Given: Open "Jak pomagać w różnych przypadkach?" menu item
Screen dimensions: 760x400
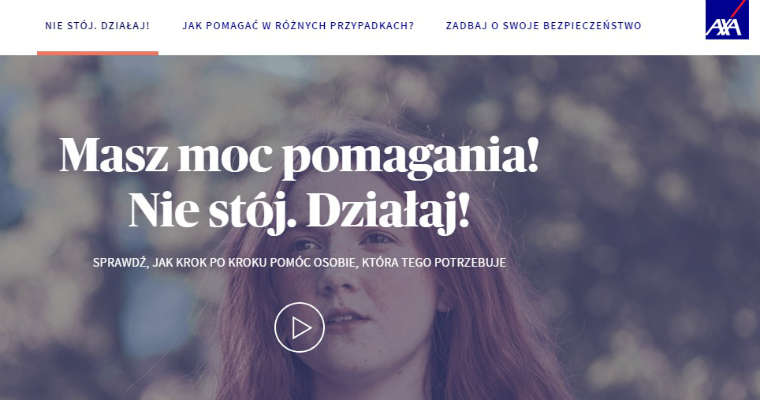Looking at the screenshot, I should point(298,26).
